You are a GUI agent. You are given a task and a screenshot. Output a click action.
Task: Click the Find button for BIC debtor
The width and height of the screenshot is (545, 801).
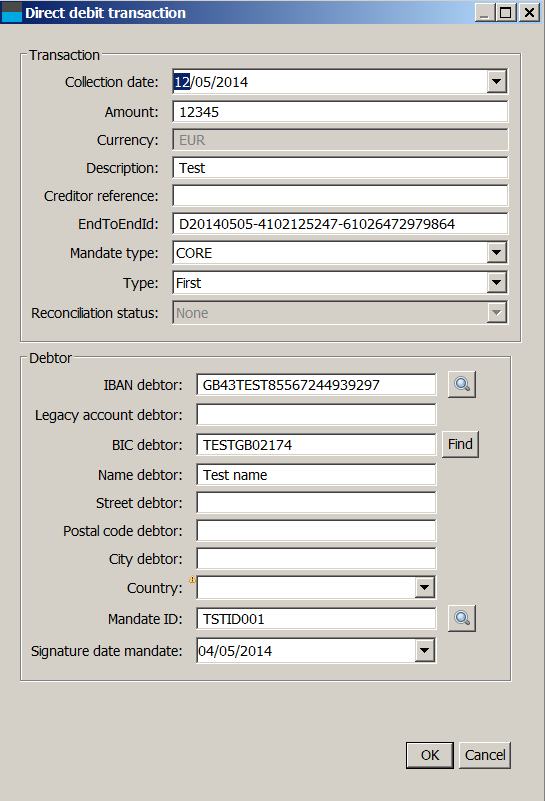460,444
